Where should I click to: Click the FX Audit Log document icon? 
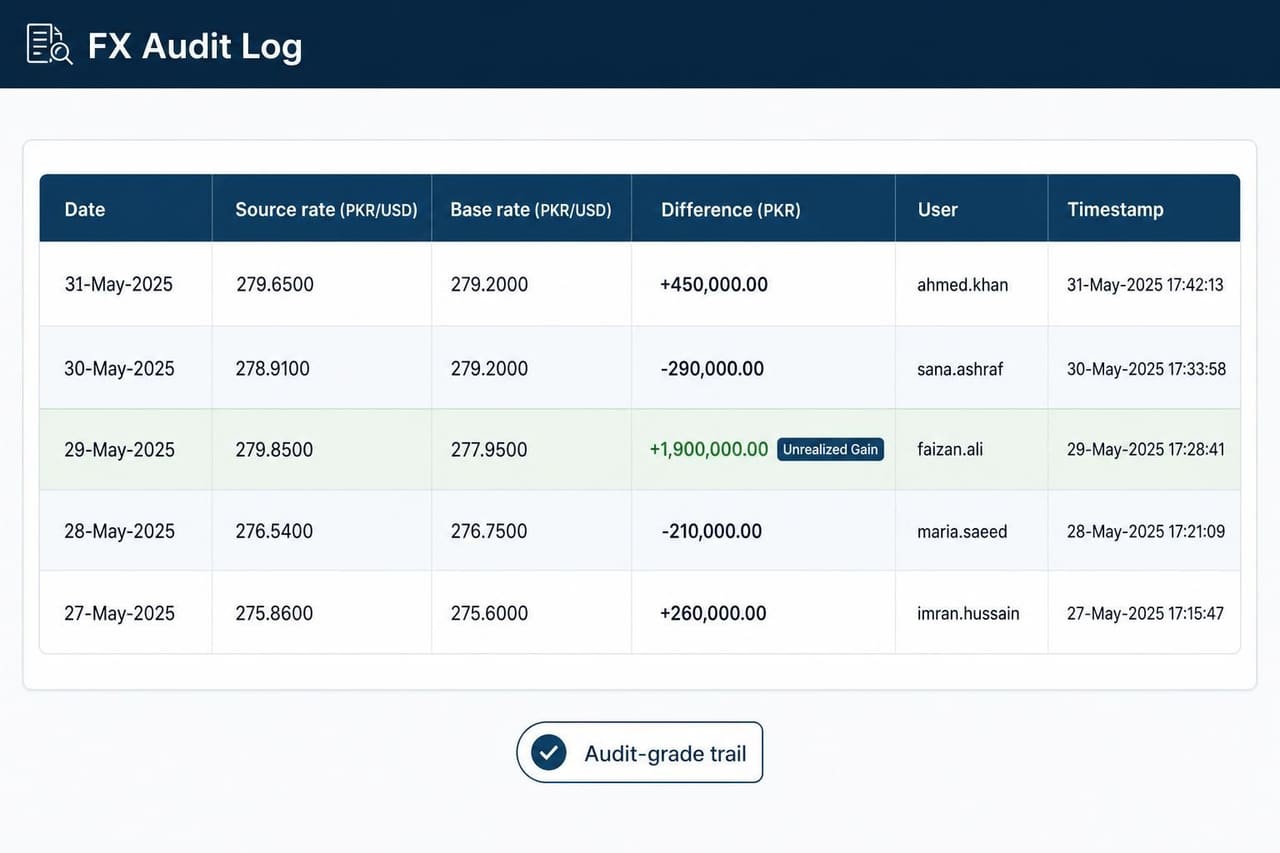click(49, 45)
